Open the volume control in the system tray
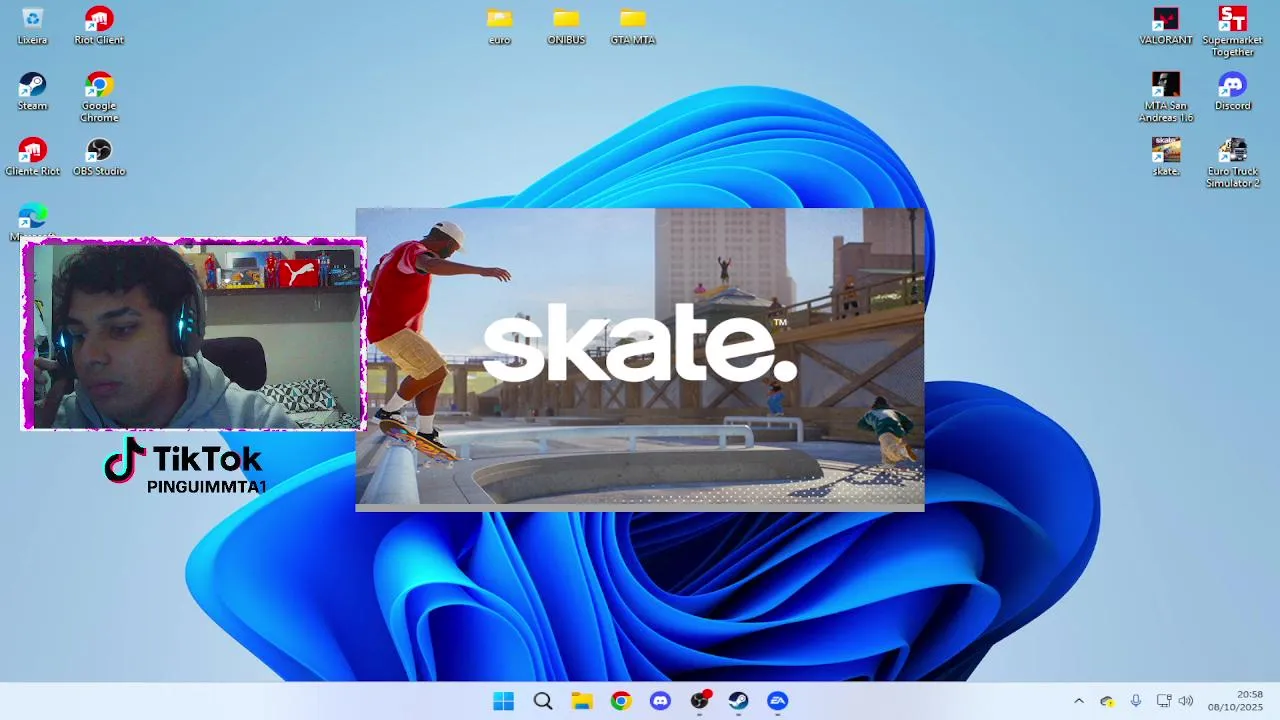The height and width of the screenshot is (720, 1280). click(1186, 701)
